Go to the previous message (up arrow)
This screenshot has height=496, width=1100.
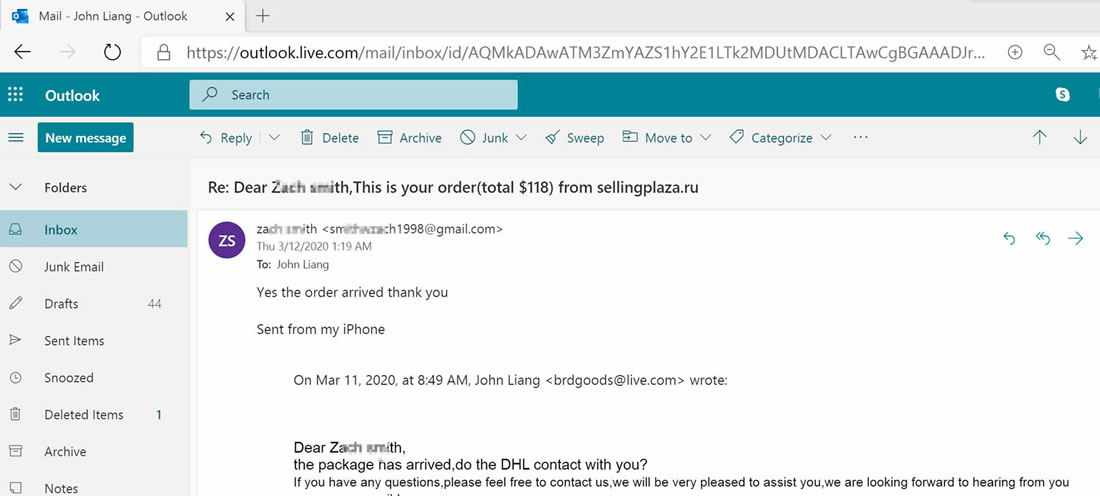(x=1039, y=138)
